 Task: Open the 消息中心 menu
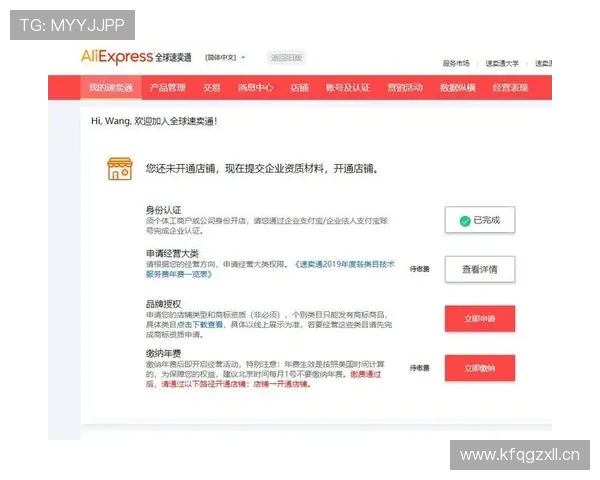click(x=256, y=88)
